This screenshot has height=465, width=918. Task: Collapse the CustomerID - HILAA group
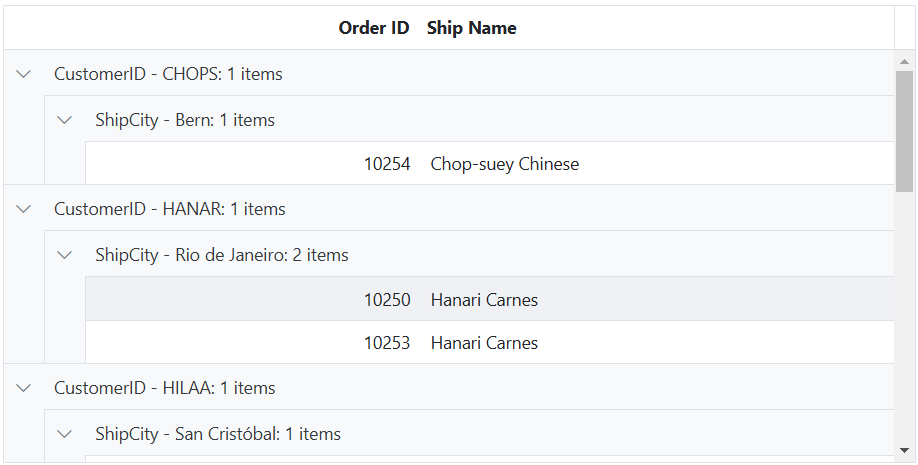click(23, 388)
